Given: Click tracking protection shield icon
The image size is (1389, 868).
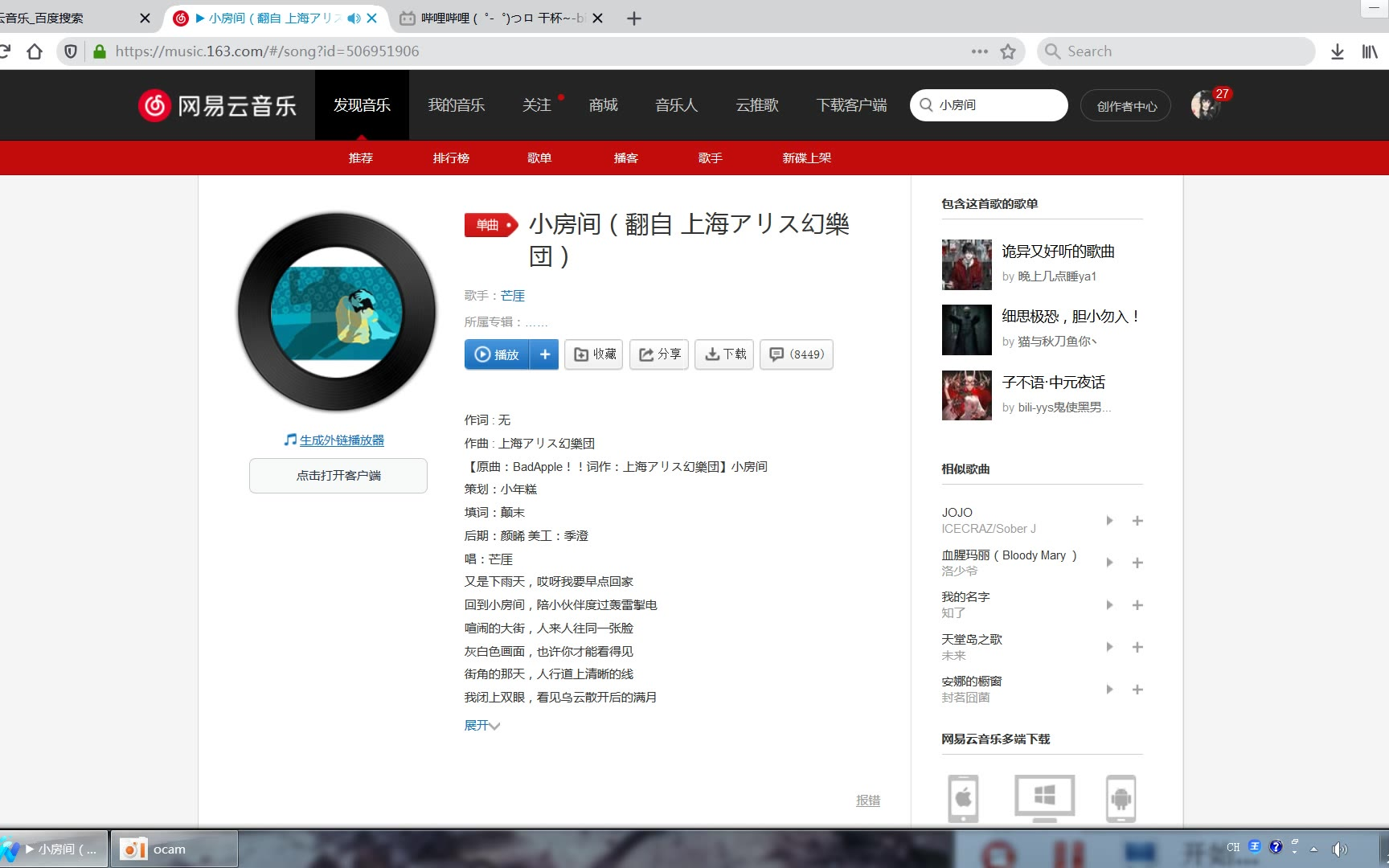Looking at the screenshot, I should (71, 51).
